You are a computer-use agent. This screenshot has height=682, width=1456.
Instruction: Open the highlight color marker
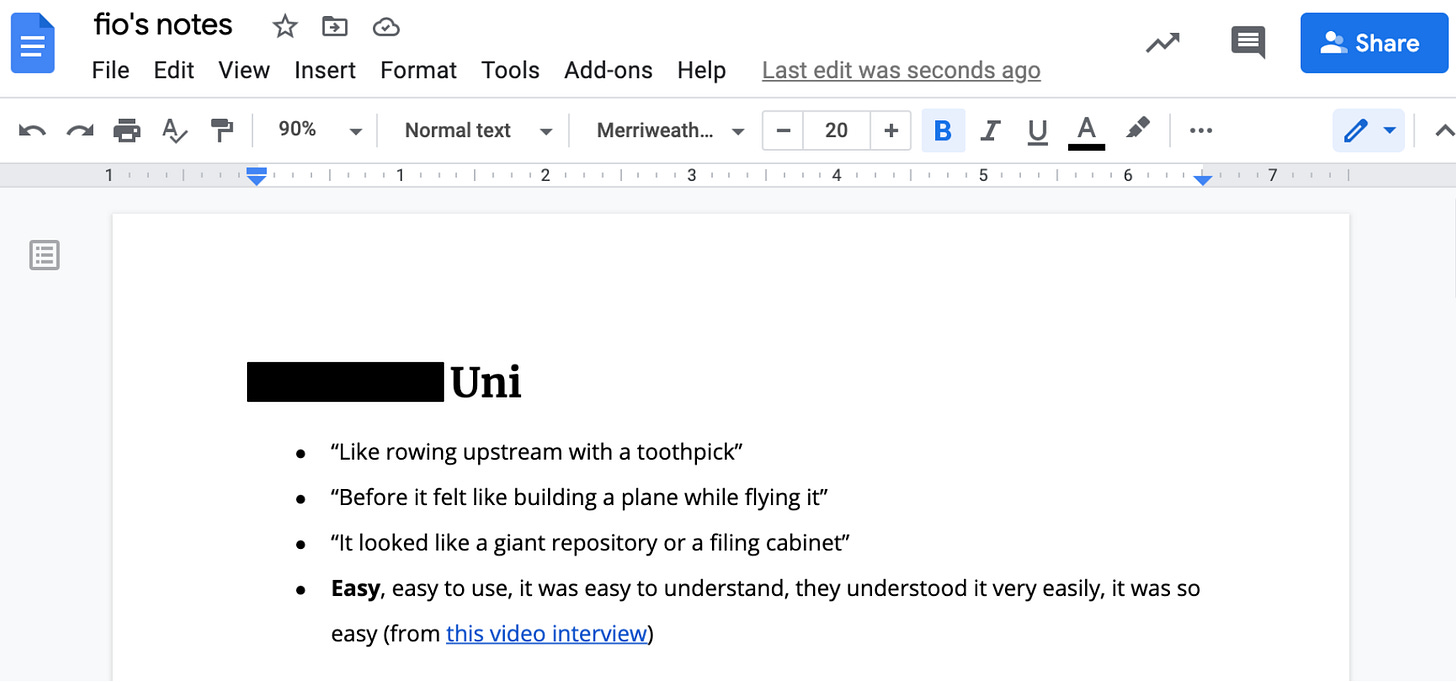point(1137,129)
